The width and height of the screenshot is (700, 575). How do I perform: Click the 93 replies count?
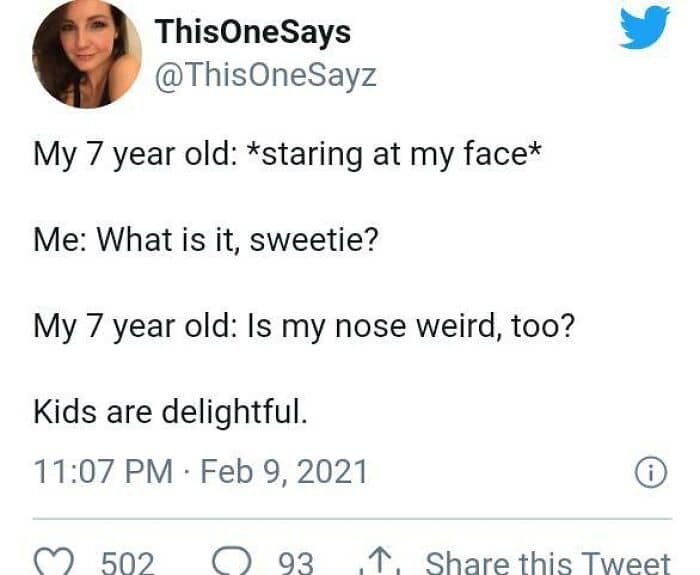[295, 562]
